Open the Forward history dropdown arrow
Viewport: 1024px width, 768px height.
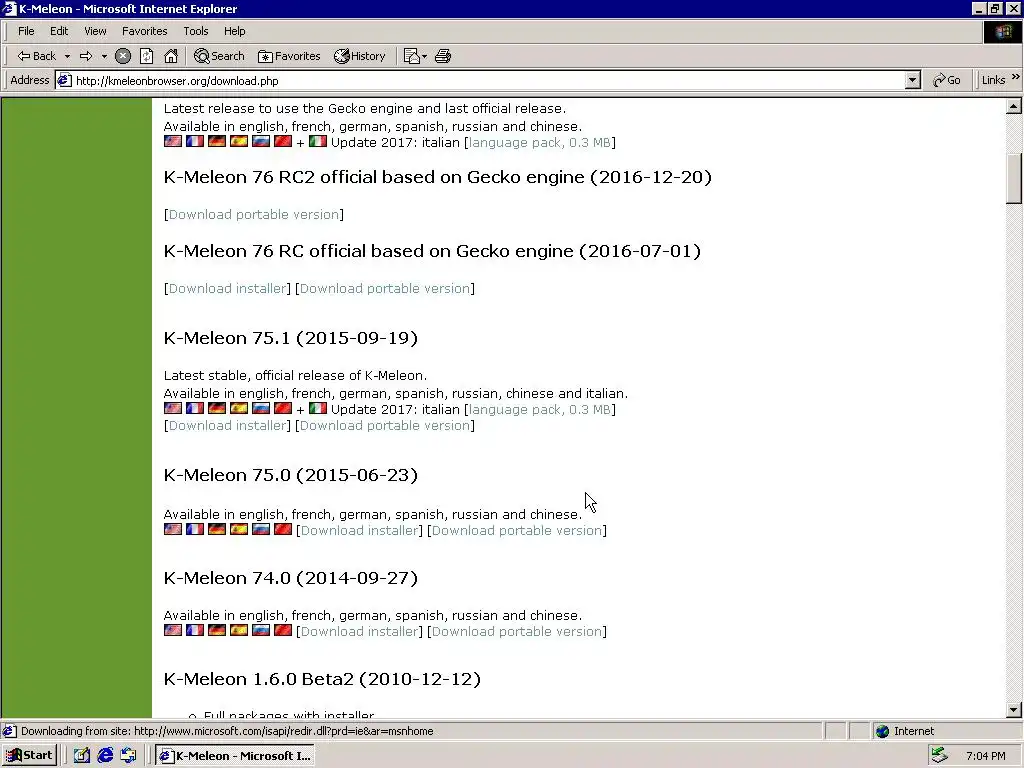(x=104, y=56)
